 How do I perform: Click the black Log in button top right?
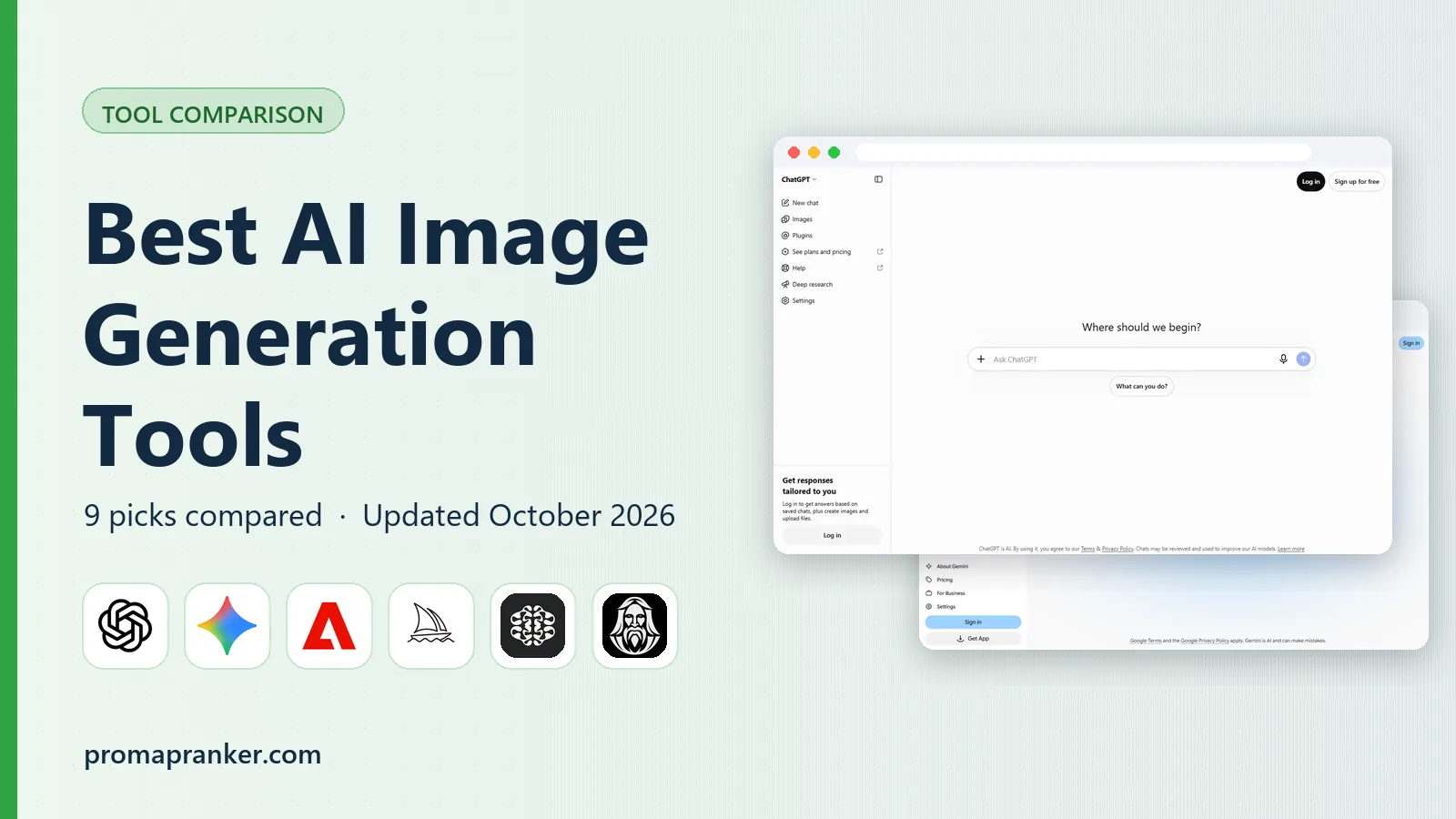click(x=1310, y=182)
